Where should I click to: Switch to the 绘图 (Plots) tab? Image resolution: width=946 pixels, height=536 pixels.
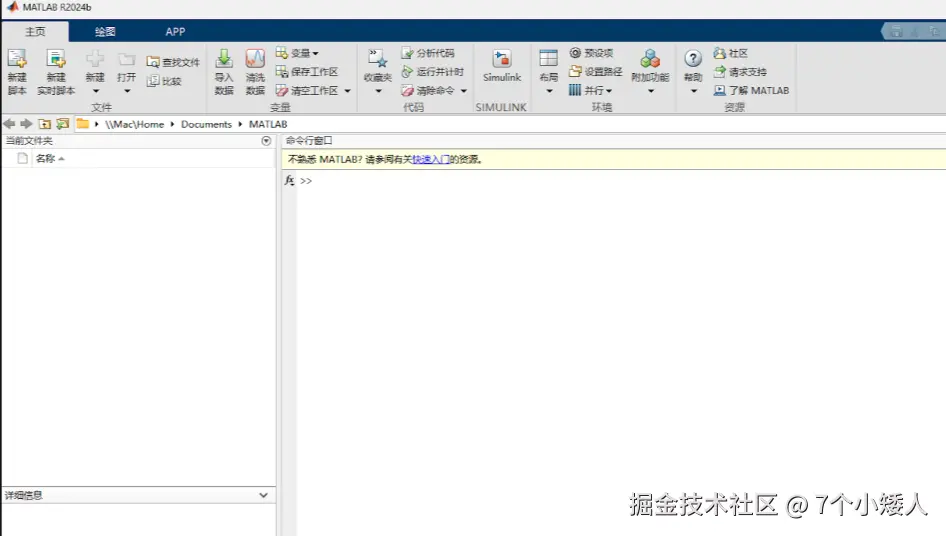pyautogui.click(x=105, y=31)
